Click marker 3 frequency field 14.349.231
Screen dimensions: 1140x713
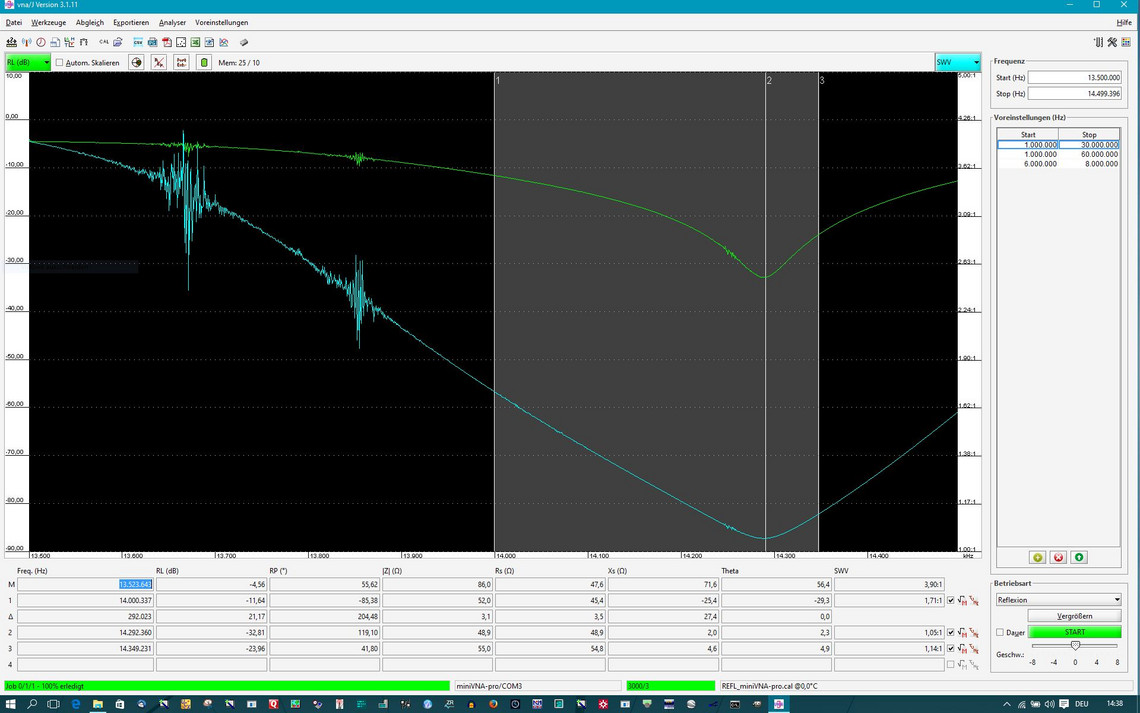pos(85,648)
